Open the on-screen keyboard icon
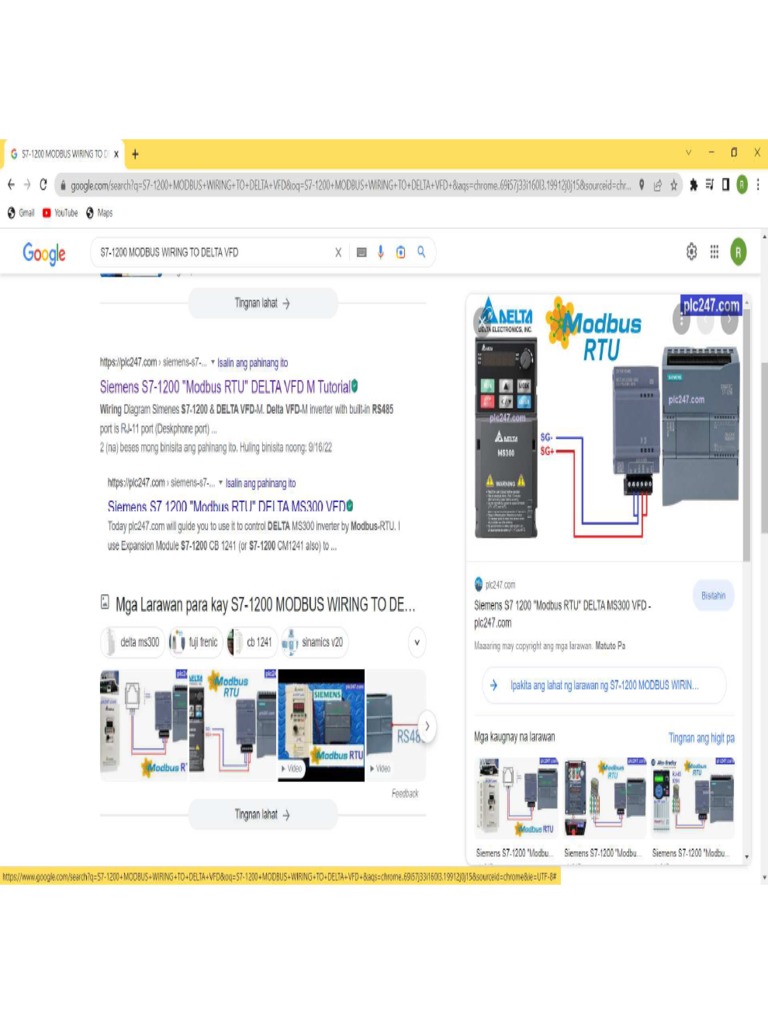Screen dimensions: 768x1024 tap(361, 252)
